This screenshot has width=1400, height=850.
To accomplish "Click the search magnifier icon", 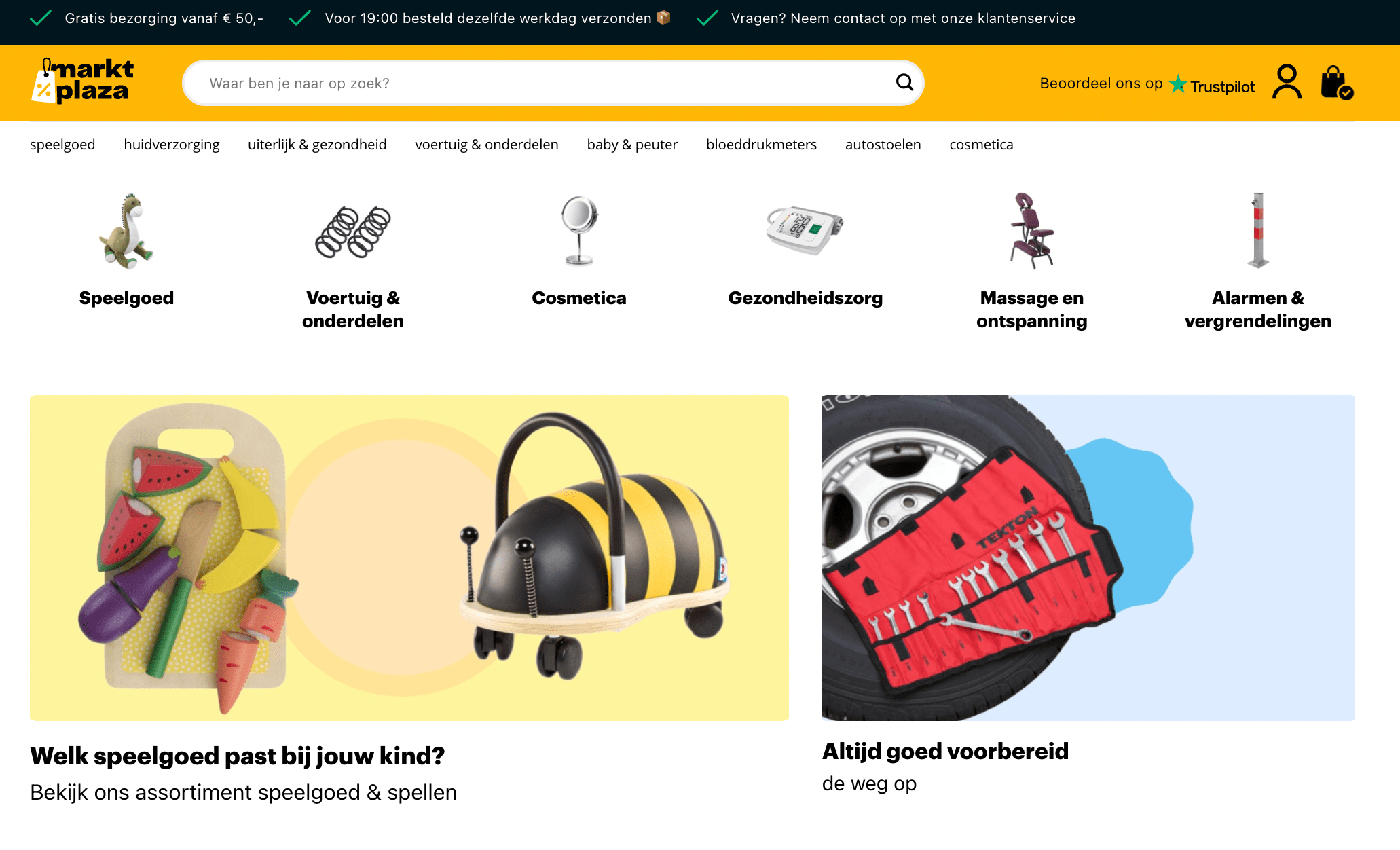I will click(x=904, y=82).
